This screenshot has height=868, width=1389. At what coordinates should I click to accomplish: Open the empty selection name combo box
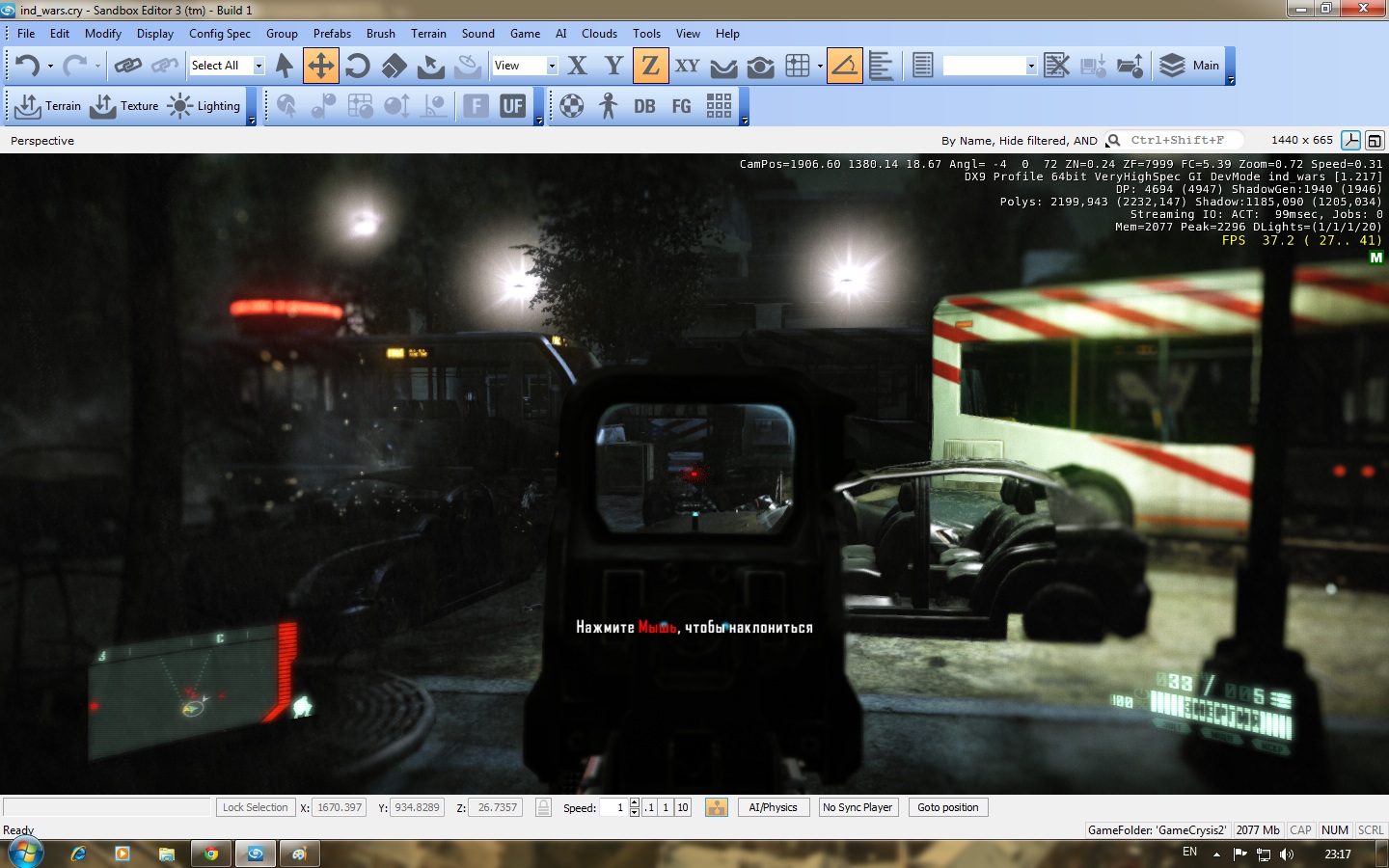(x=990, y=66)
